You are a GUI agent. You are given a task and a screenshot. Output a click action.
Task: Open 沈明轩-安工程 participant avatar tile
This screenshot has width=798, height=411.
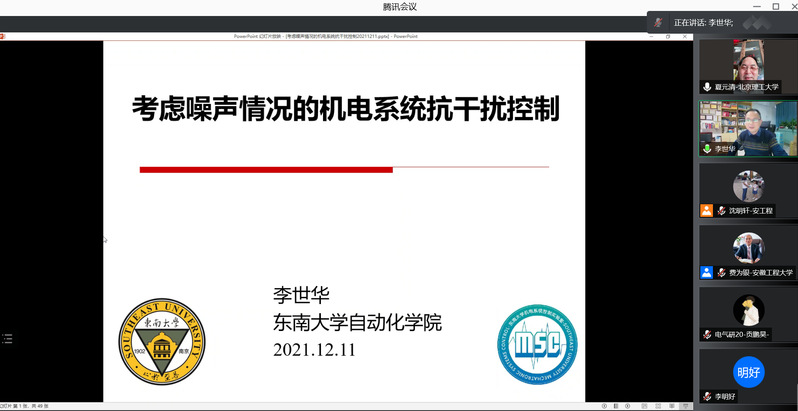click(747, 185)
